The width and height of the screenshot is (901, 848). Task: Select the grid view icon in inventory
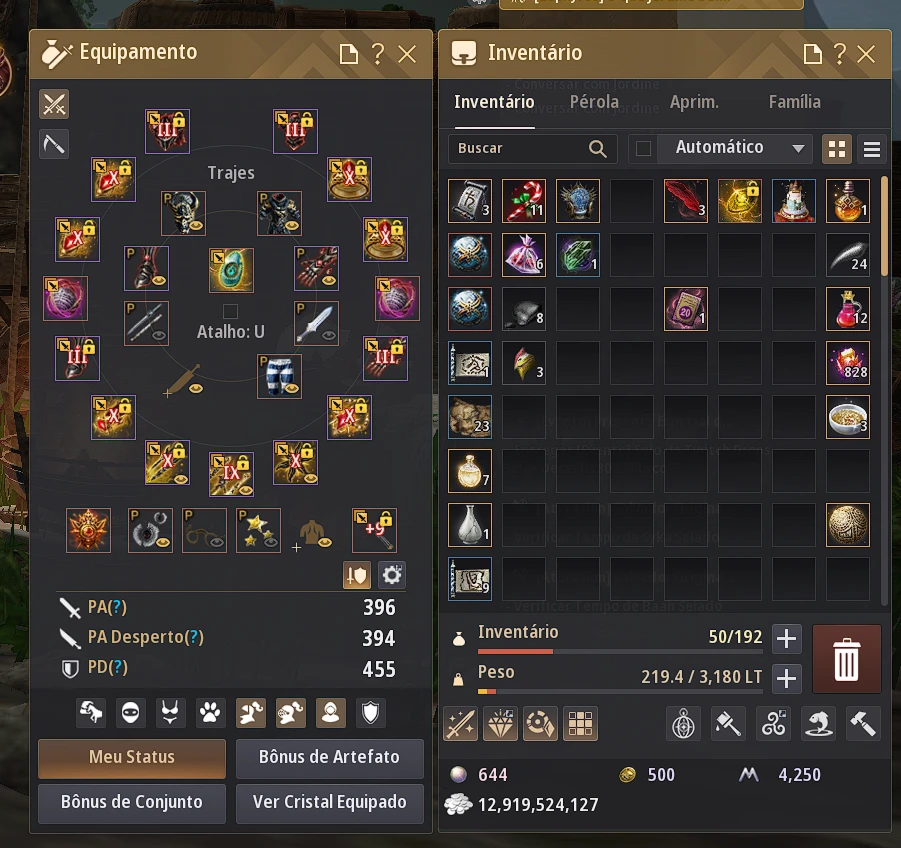coord(837,149)
